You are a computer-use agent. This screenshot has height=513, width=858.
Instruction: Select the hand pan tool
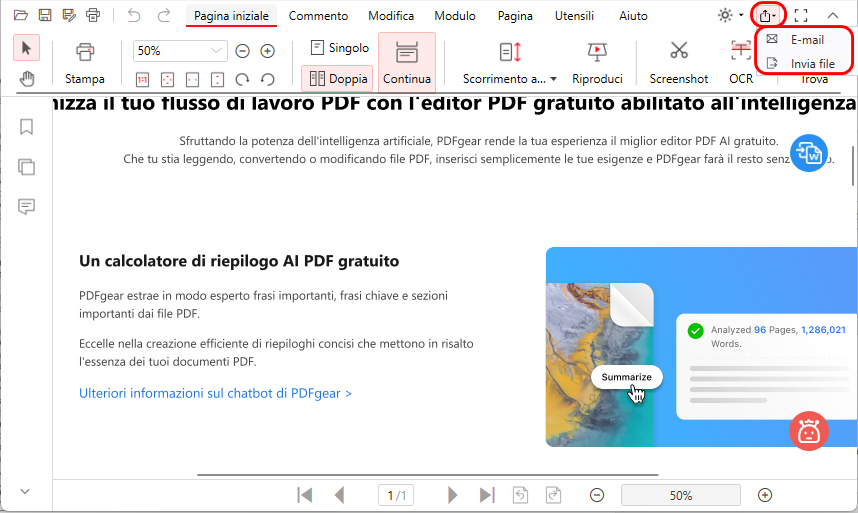pyautogui.click(x=26, y=79)
